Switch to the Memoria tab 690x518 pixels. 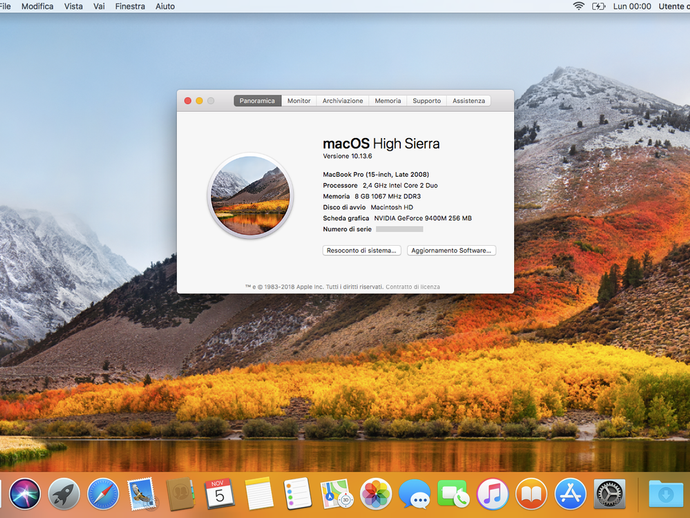coord(388,101)
